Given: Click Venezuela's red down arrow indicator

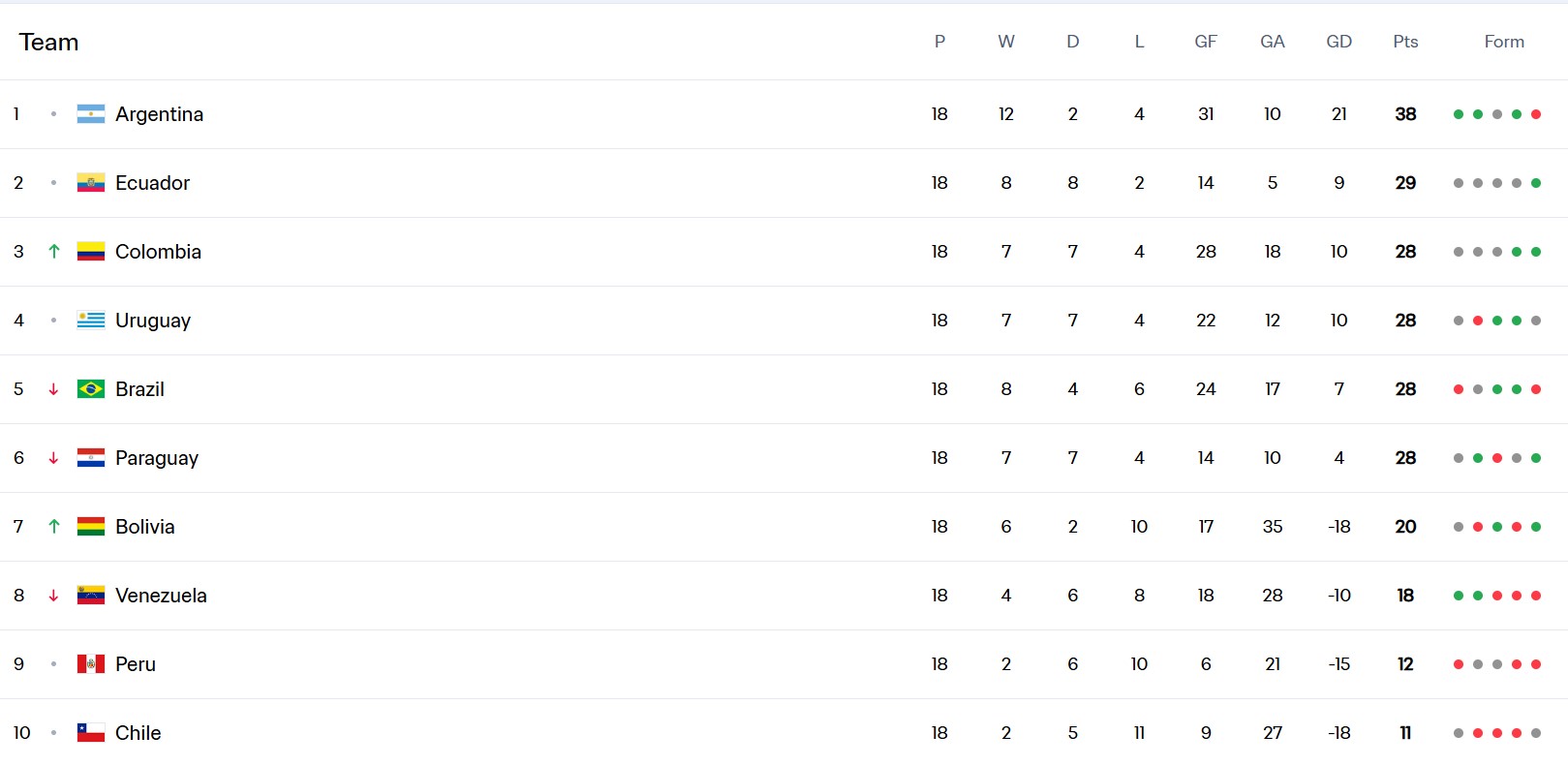Looking at the screenshot, I should click(54, 596).
